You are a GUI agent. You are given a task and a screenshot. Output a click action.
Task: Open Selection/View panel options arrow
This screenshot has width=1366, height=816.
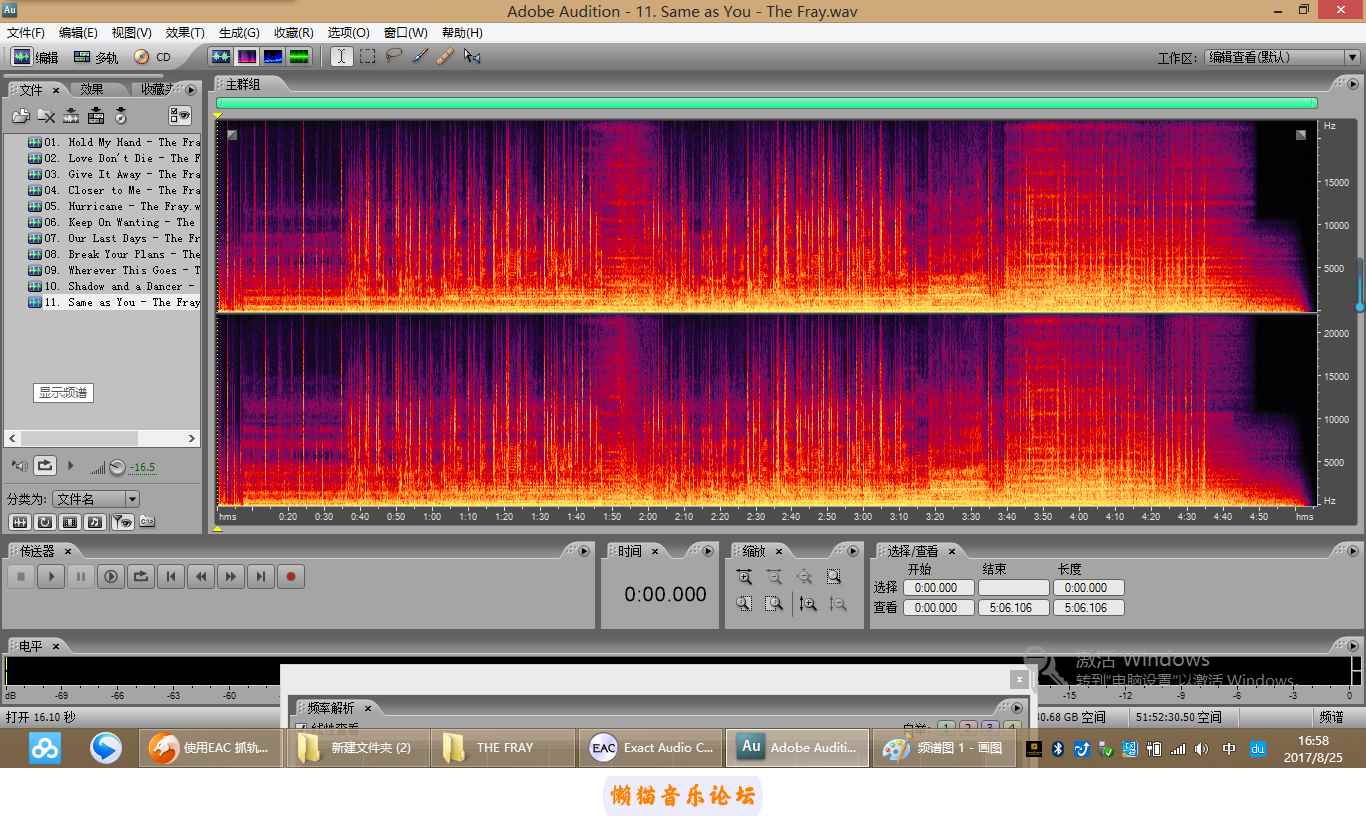click(1355, 551)
